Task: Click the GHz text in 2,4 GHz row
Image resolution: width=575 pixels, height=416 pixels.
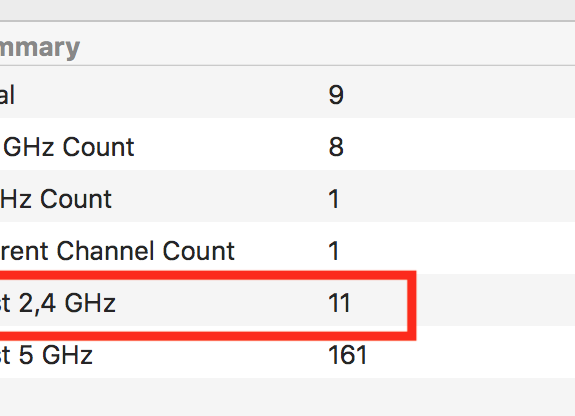Action: pyautogui.click(x=90, y=303)
